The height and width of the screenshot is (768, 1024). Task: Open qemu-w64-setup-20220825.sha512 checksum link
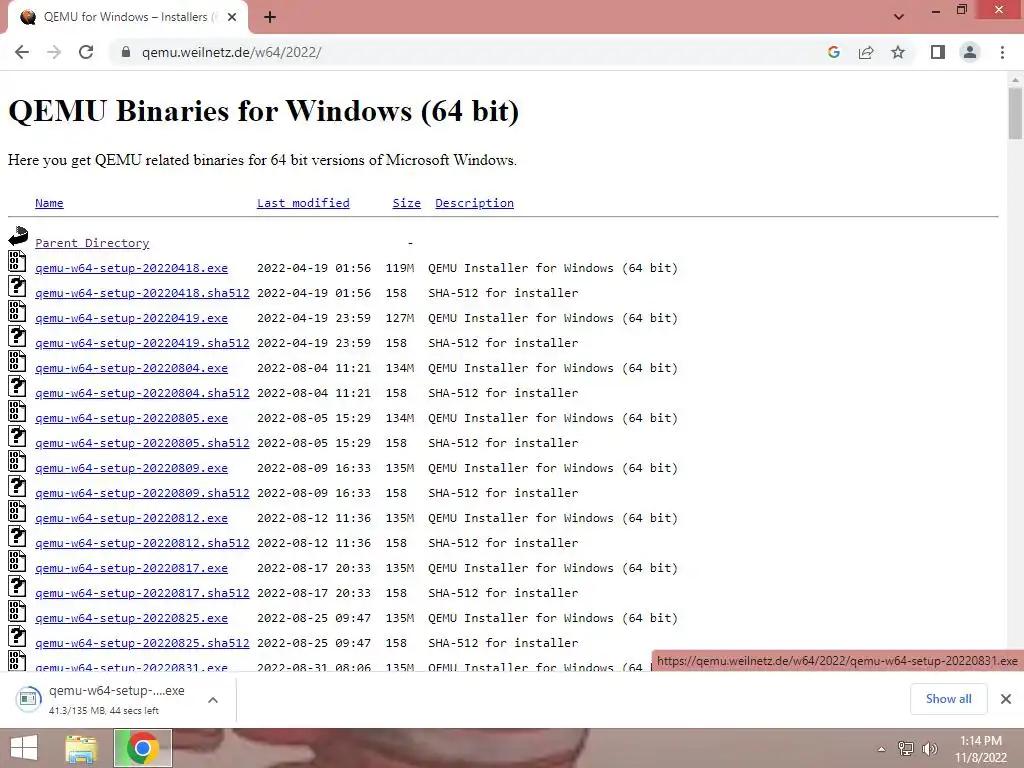[142, 643]
